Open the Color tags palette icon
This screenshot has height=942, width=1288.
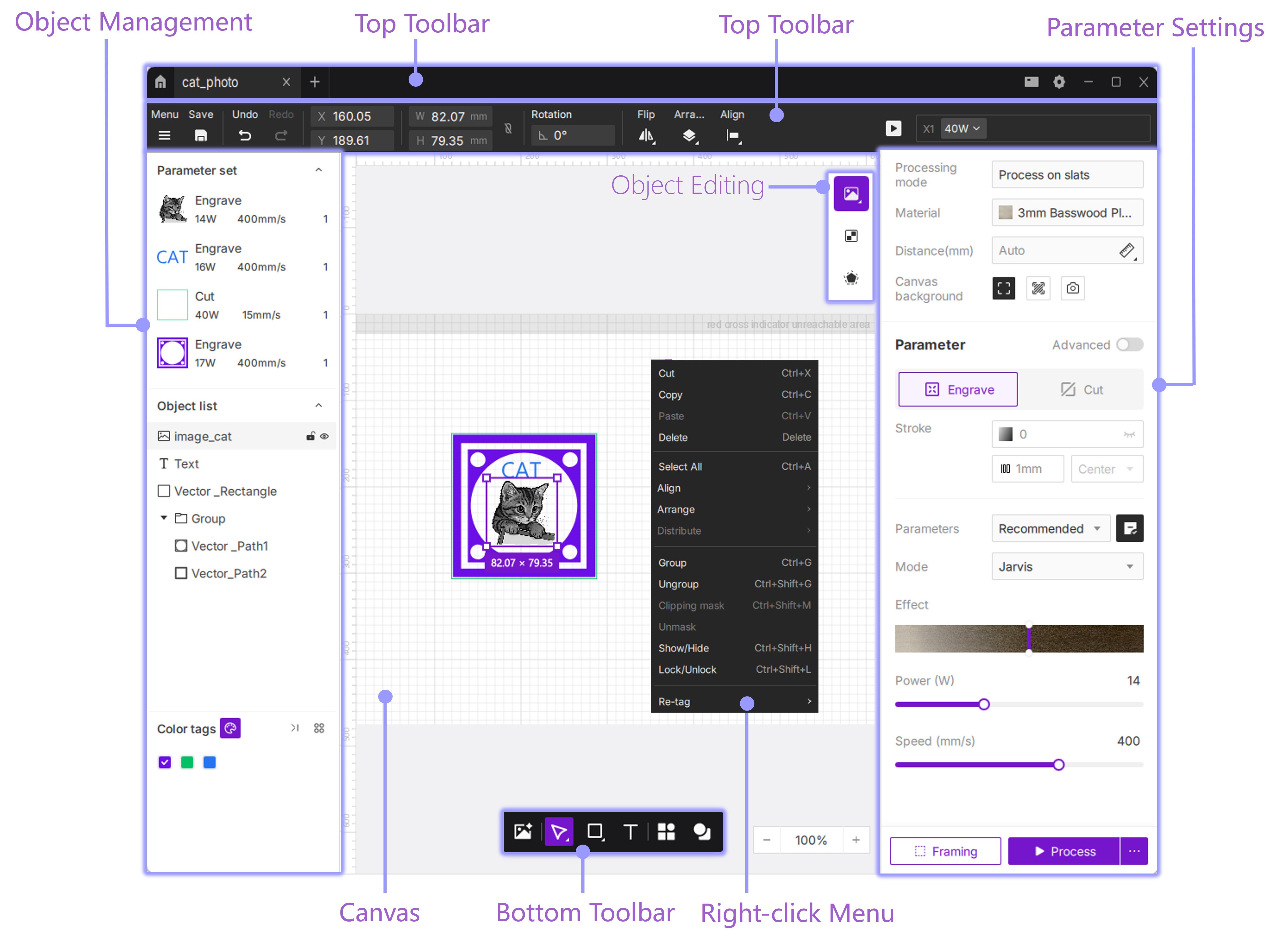coord(230,728)
